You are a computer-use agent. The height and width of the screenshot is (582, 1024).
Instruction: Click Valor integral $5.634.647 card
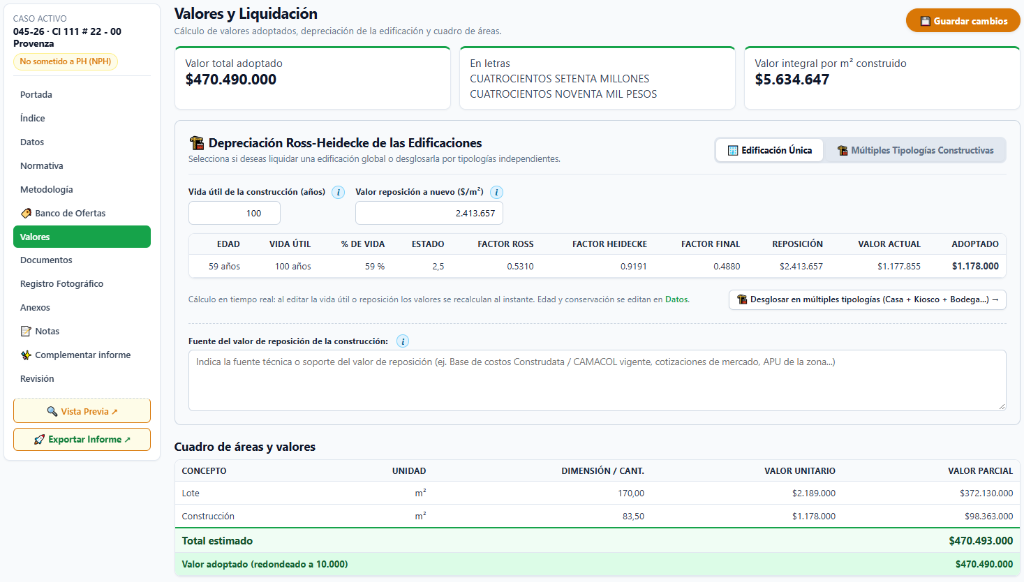coord(882,78)
